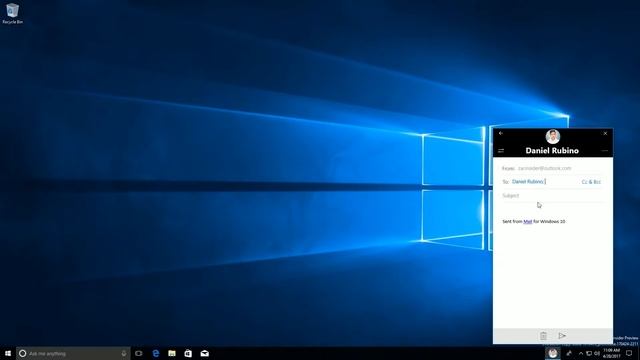The image size is (640, 360).
Task: Click the pinned Daniel Rubino contact on taskbar
Action: [553, 353]
